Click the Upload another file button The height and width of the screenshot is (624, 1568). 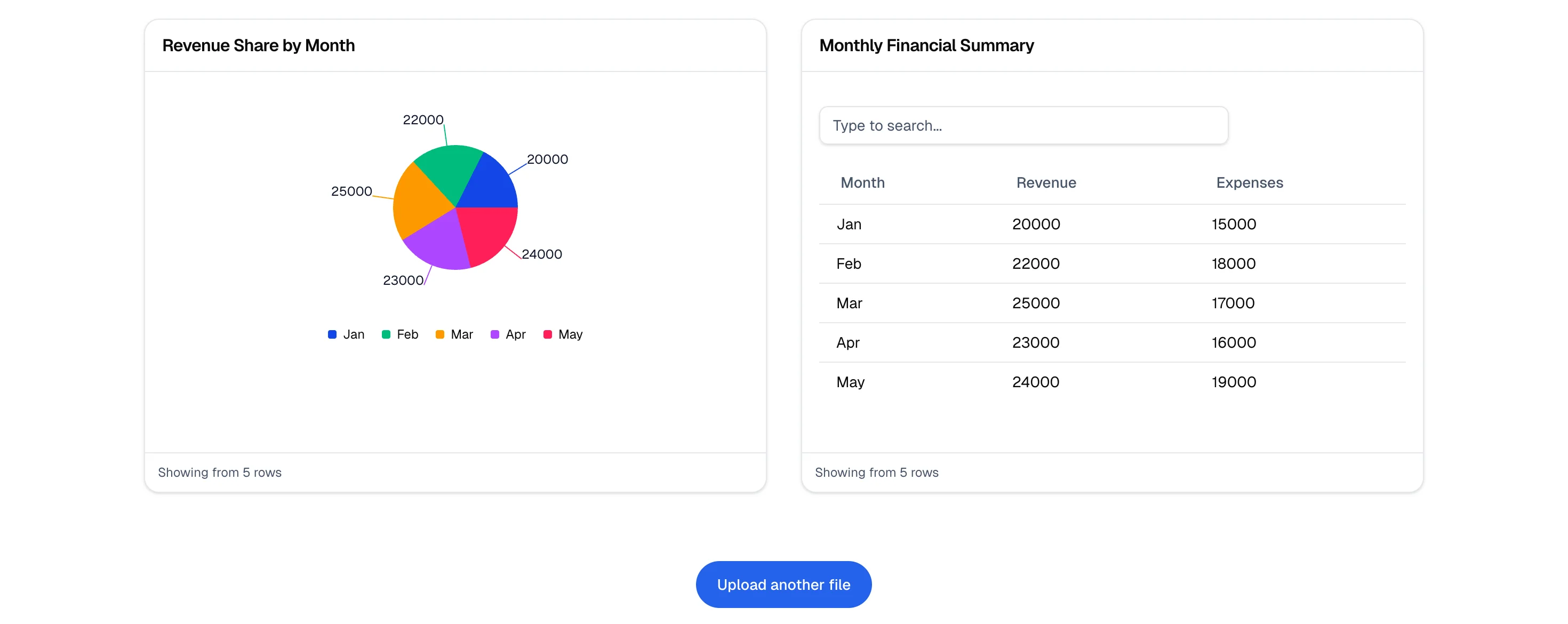pyautogui.click(x=784, y=584)
